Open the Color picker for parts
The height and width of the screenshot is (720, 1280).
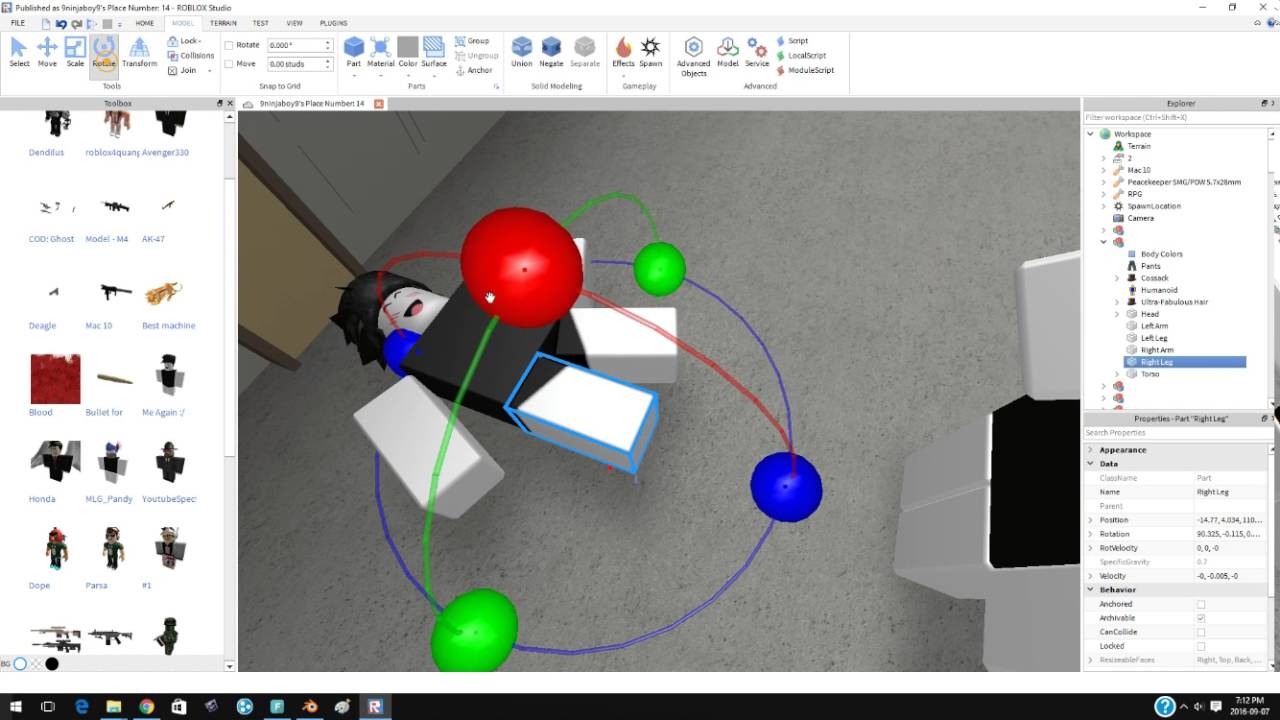pos(408,52)
